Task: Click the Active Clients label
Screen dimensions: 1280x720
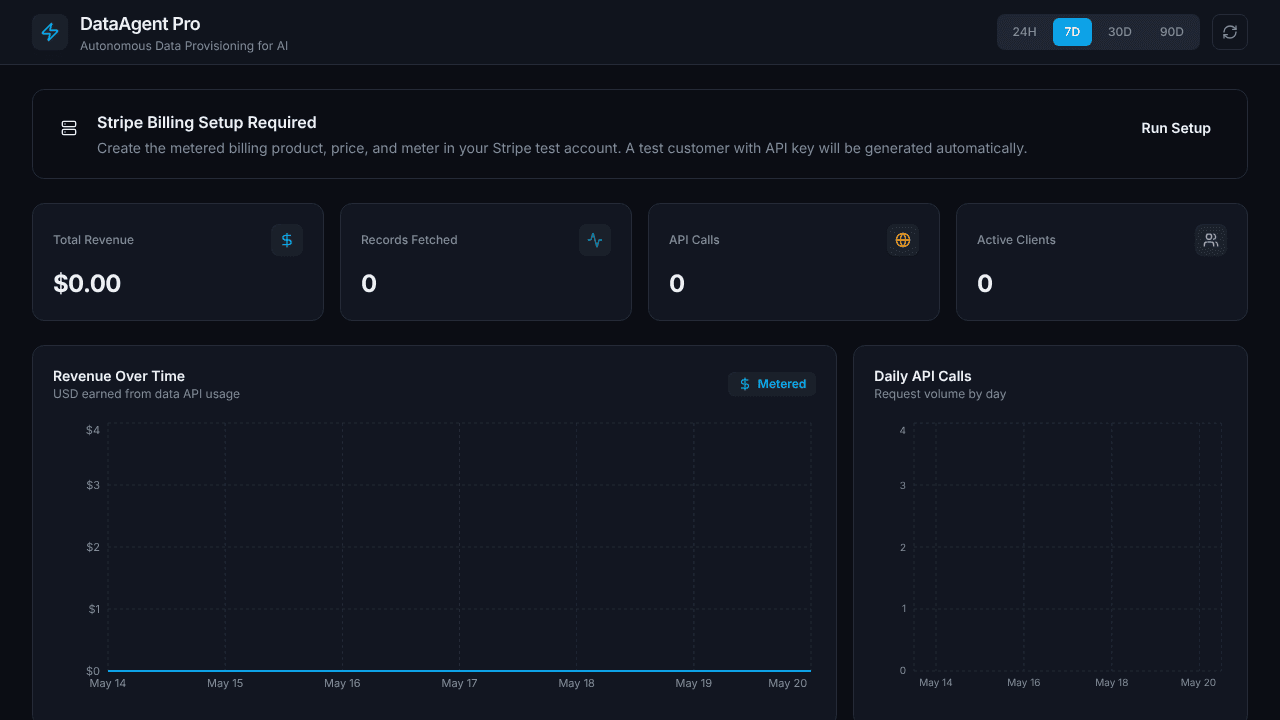Action: pyautogui.click(x=1016, y=240)
